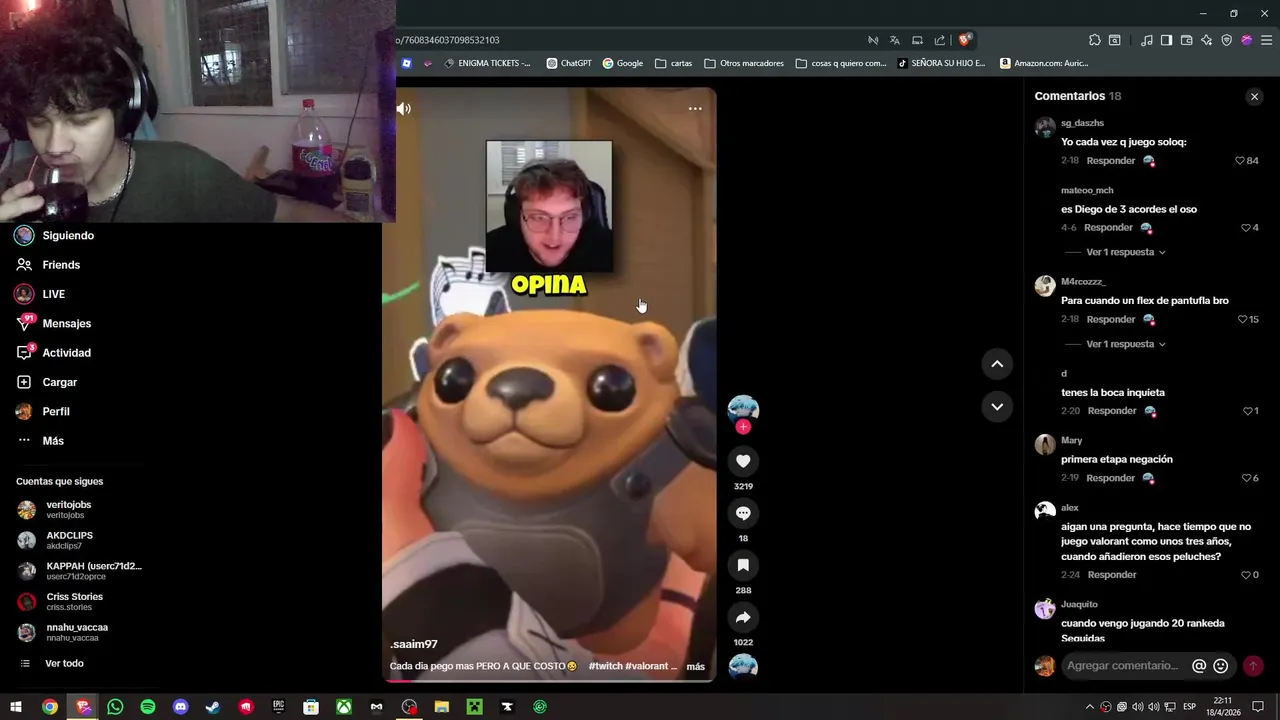The height and width of the screenshot is (720, 1280).
Task: Open WhatsApp from the taskbar
Action: [x=115, y=707]
